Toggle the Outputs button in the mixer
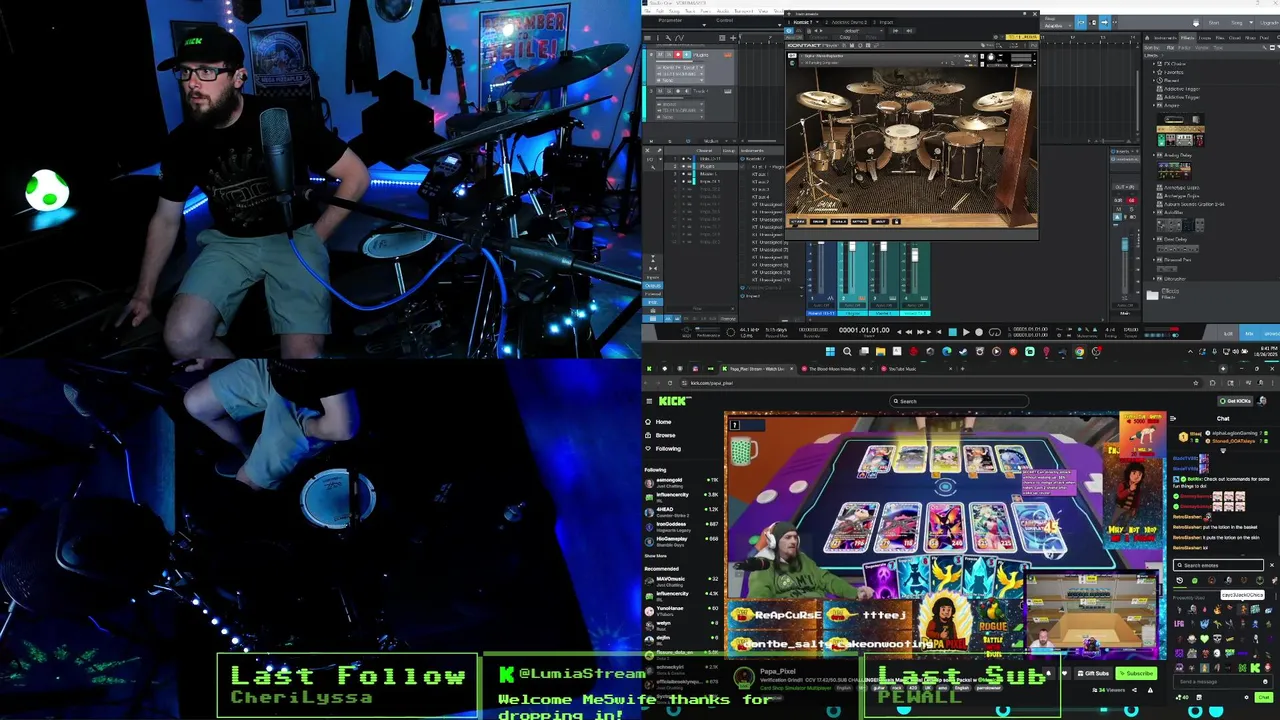This screenshot has width=1280, height=720. pyautogui.click(x=653, y=286)
